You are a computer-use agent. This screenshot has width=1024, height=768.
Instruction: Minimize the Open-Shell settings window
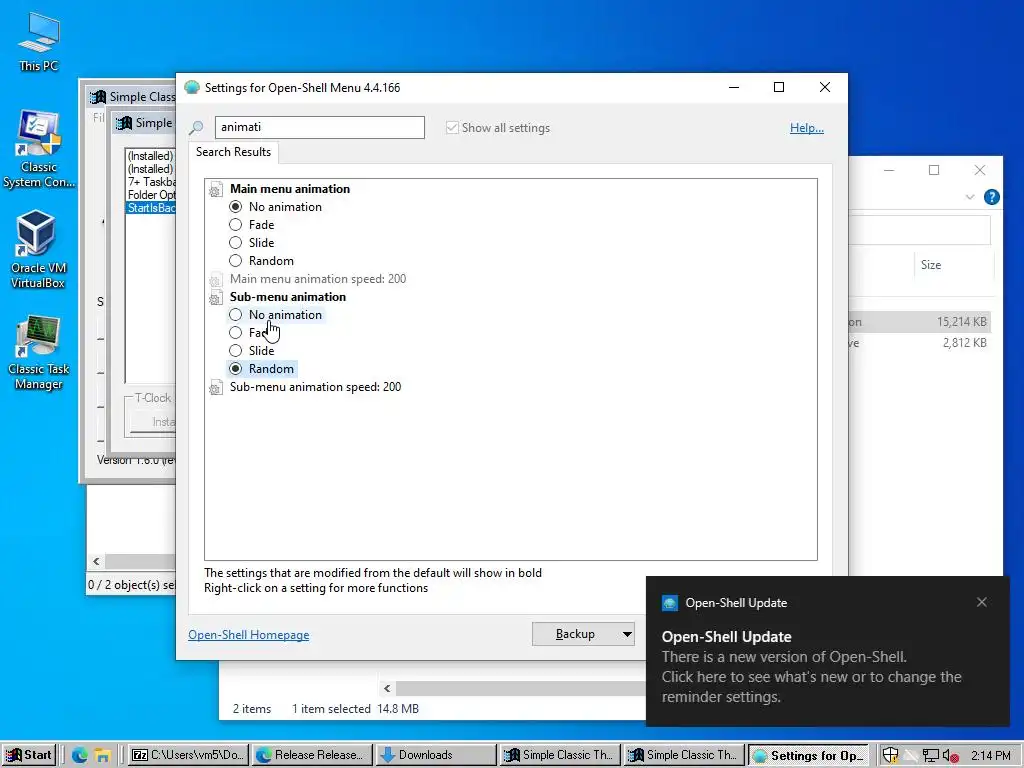pos(734,88)
